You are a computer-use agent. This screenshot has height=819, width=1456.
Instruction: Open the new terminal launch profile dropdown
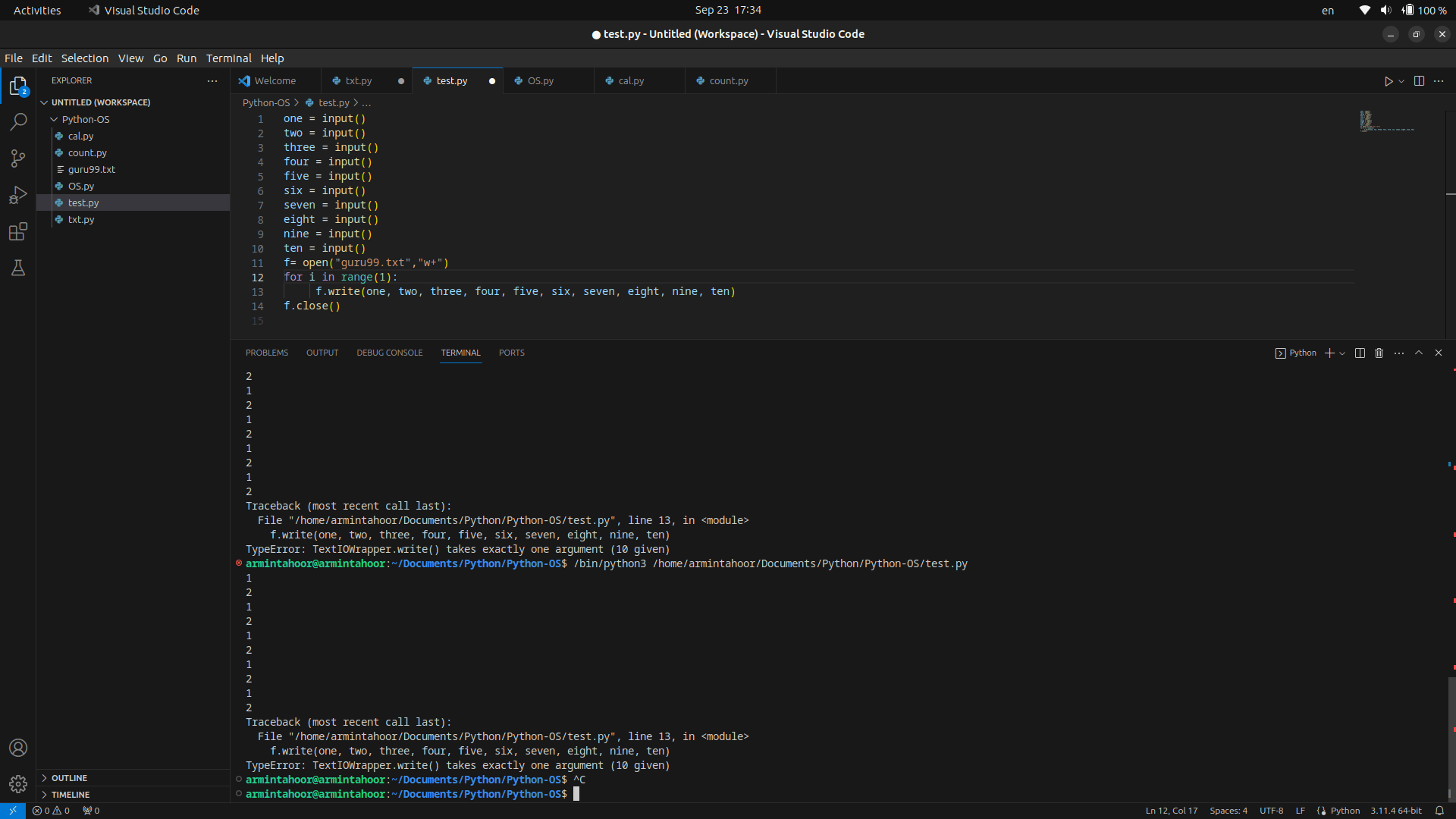pyautogui.click(x=1342, y=353)
